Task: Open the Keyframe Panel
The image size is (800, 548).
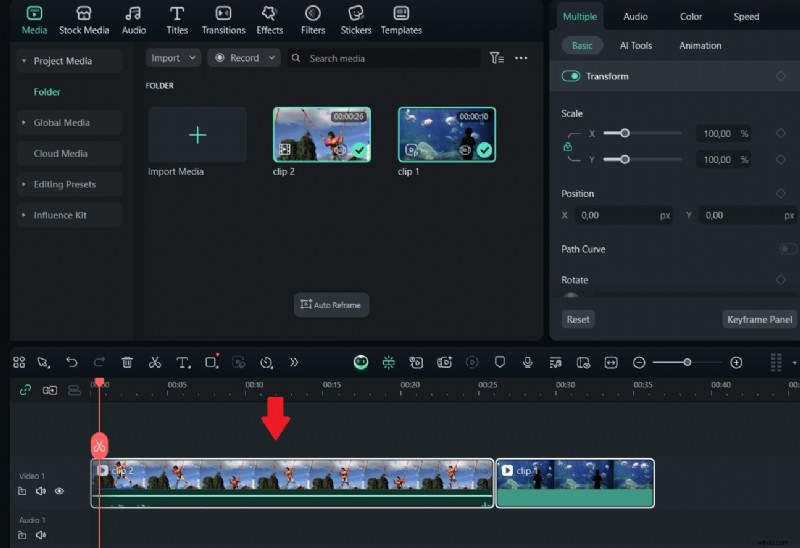Action: tap(759, 319)
